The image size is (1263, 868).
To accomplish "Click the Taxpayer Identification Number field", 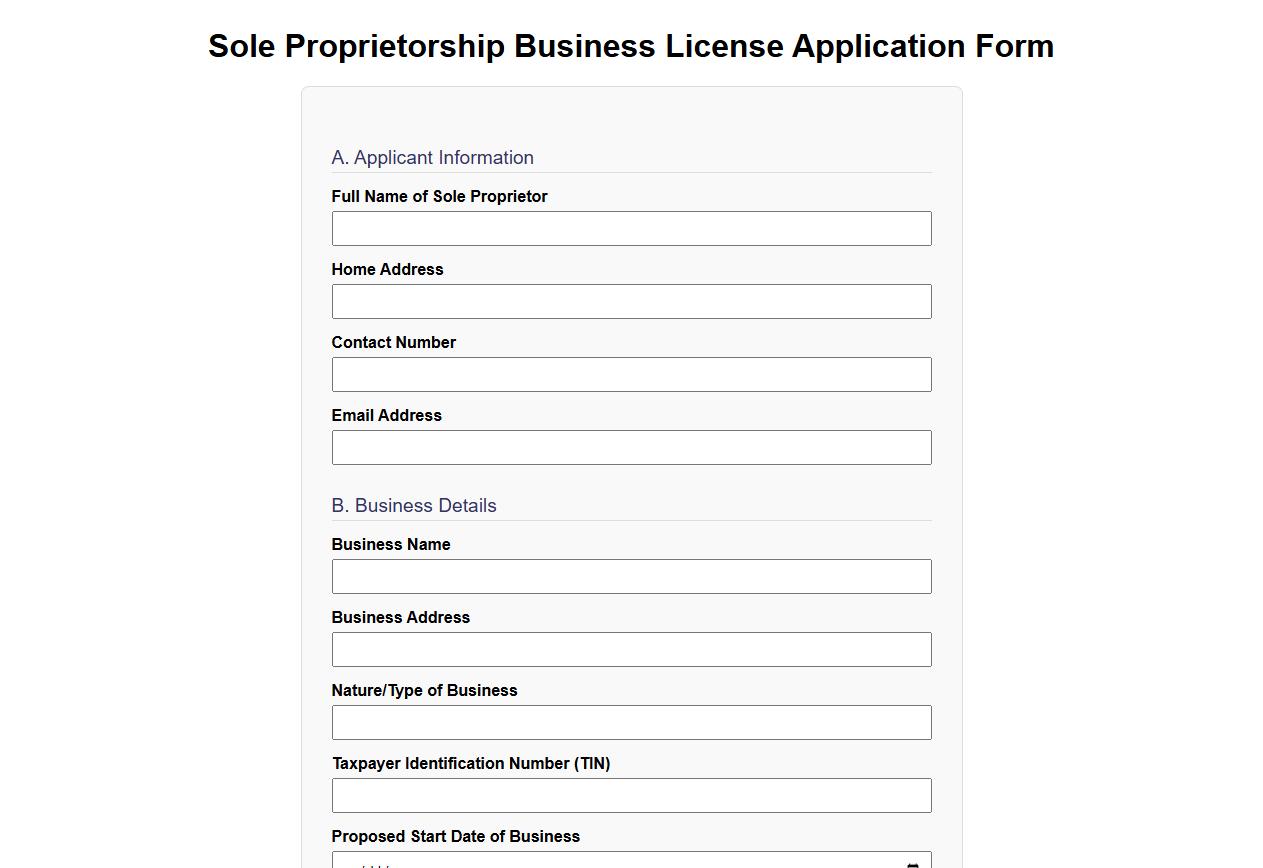I will click(x=631, y=795).
